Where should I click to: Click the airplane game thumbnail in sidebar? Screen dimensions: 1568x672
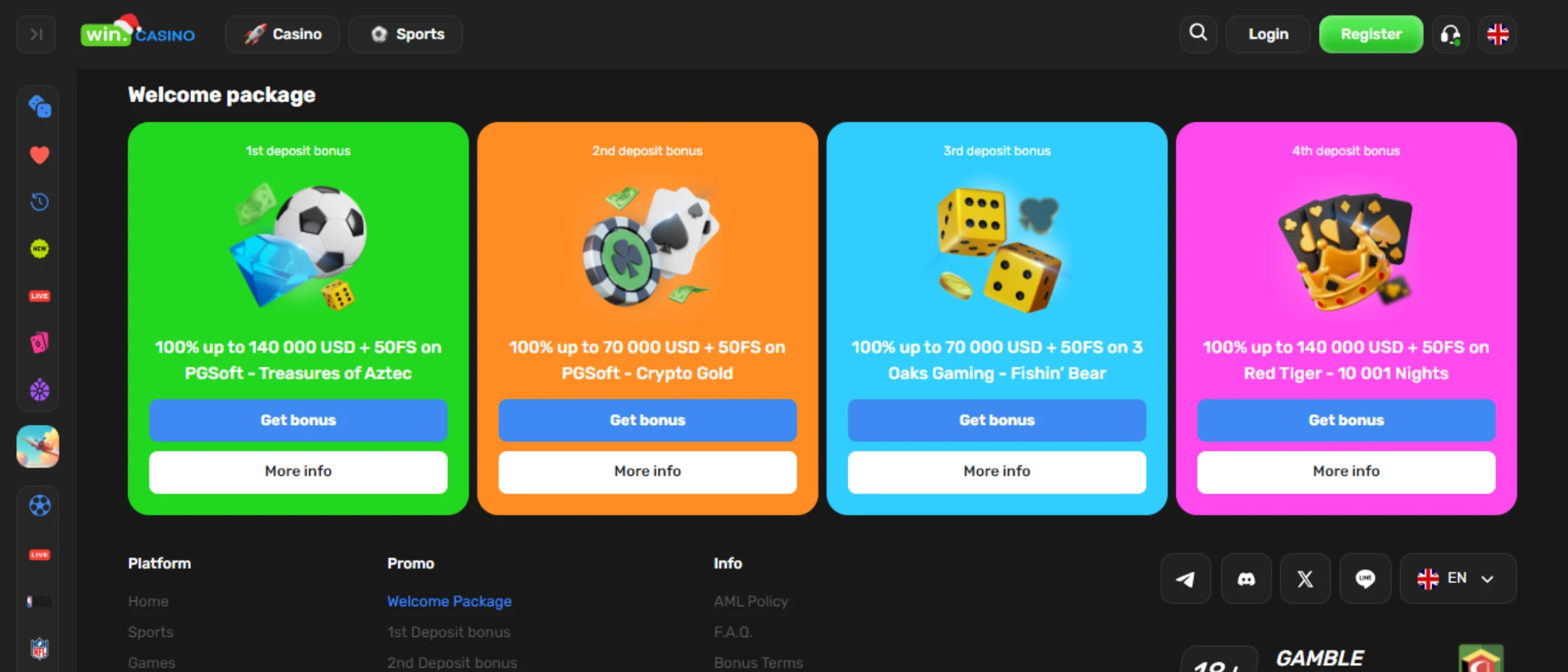[x=38, y=447]
